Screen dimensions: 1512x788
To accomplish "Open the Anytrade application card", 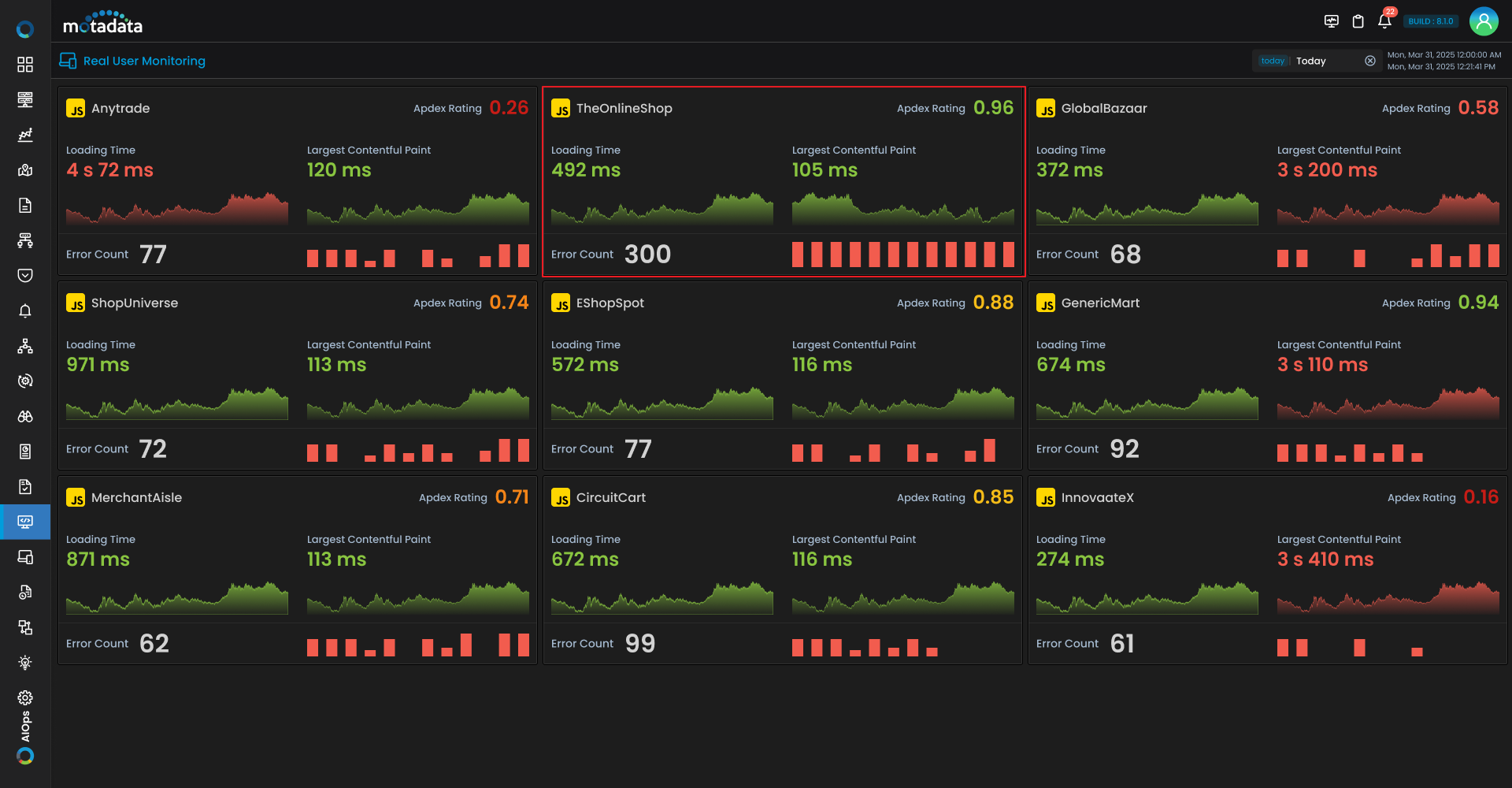I will (120, 109).
